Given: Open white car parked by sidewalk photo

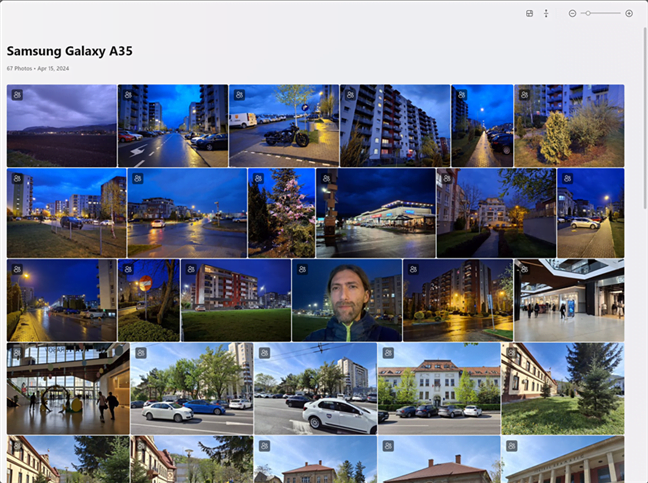Looking at the screenshot, I should pyautogui.click(x=591, y=213).
